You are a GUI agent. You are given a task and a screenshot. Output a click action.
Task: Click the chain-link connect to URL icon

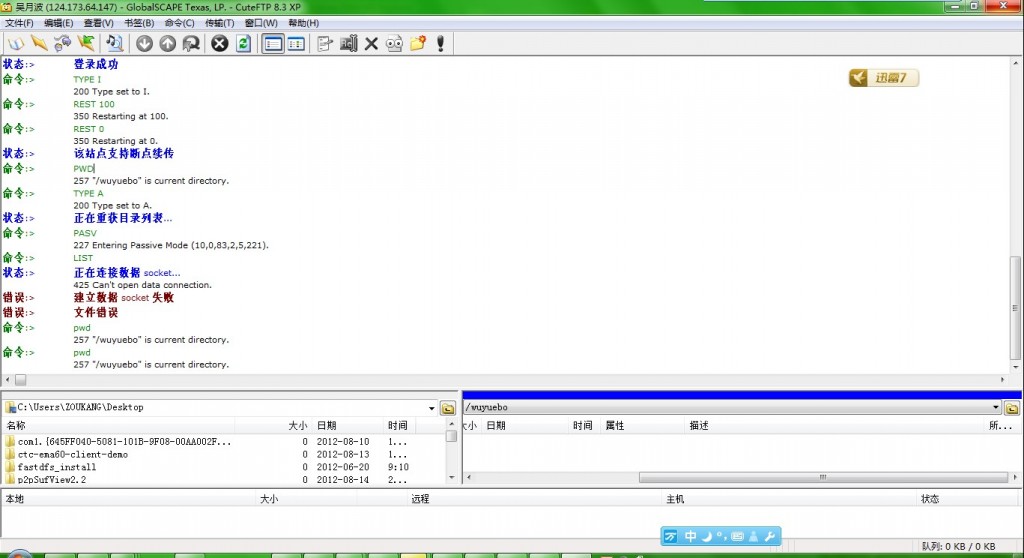63,44
